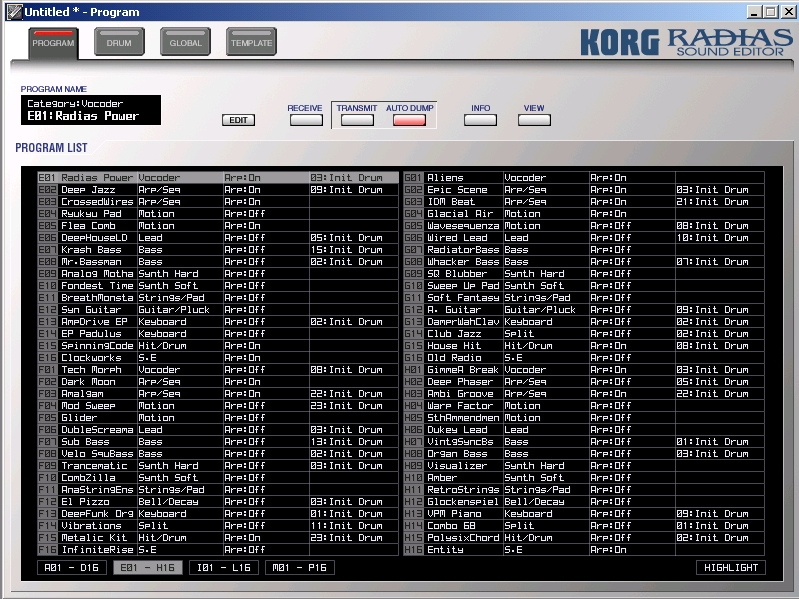Switch to the PROGRAM tab

[x=53, y=43]
